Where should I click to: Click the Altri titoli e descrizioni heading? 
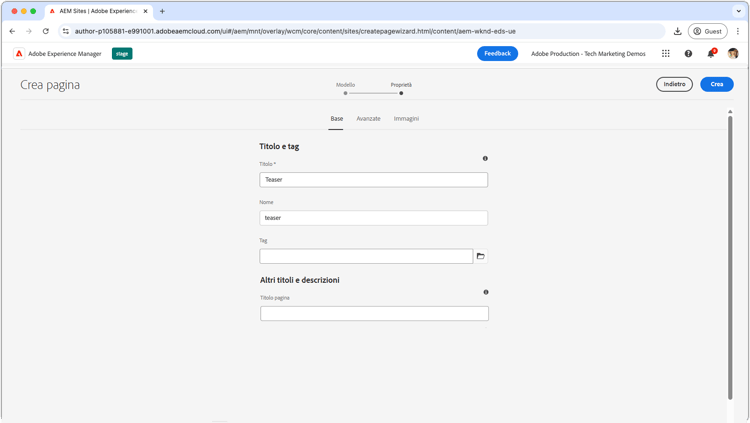[299, 280]
